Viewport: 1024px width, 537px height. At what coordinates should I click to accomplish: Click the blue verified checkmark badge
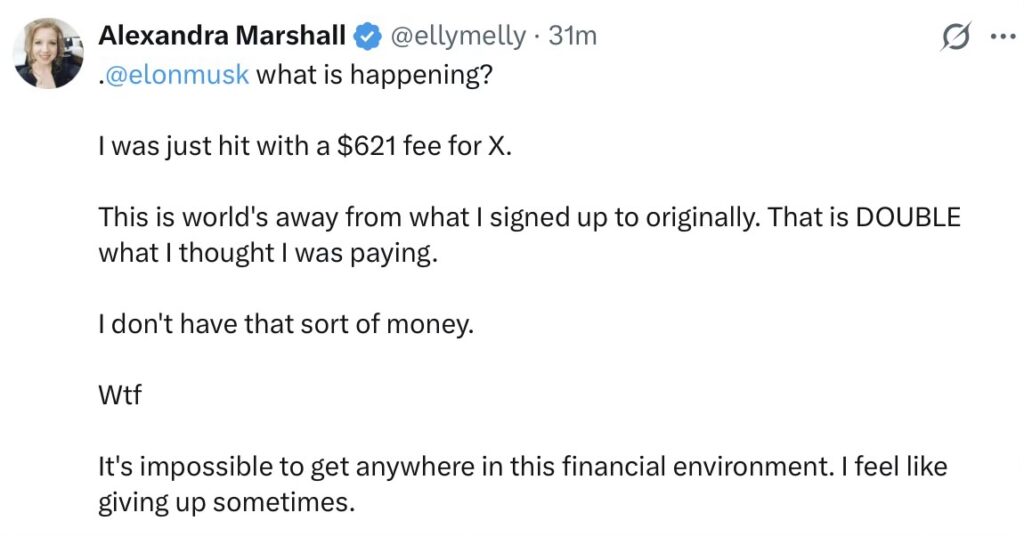367,37
